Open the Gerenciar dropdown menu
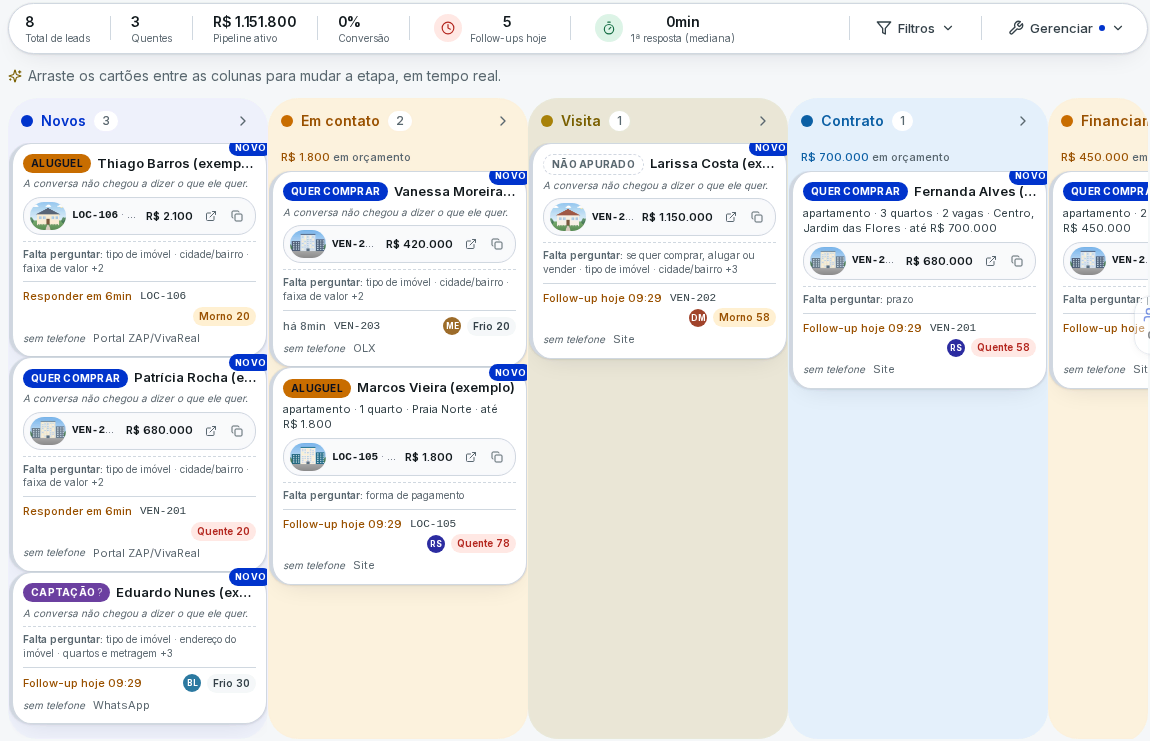The image size is (1150, 741). click(x=1066, y=29)
